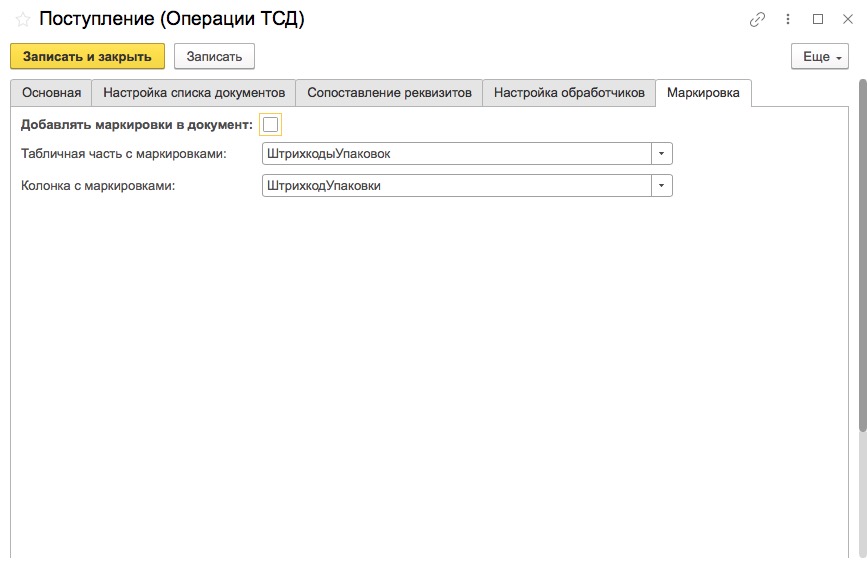This screenshot has height=569, width=867.
Task: Open the Настройка списка документов tab
Action: point(194,93)
